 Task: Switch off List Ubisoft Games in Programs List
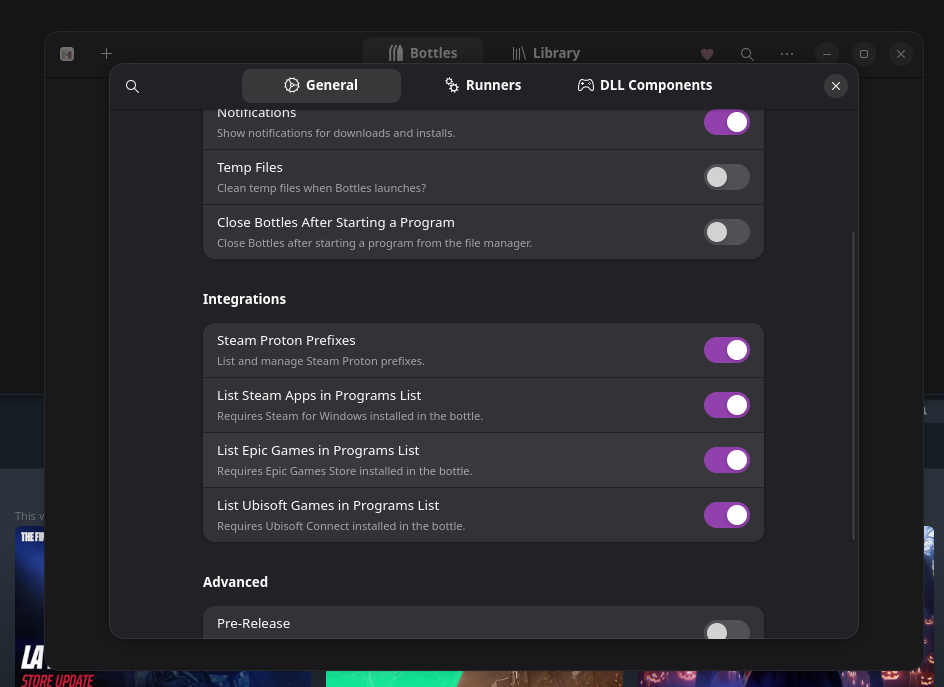point(726,515)
